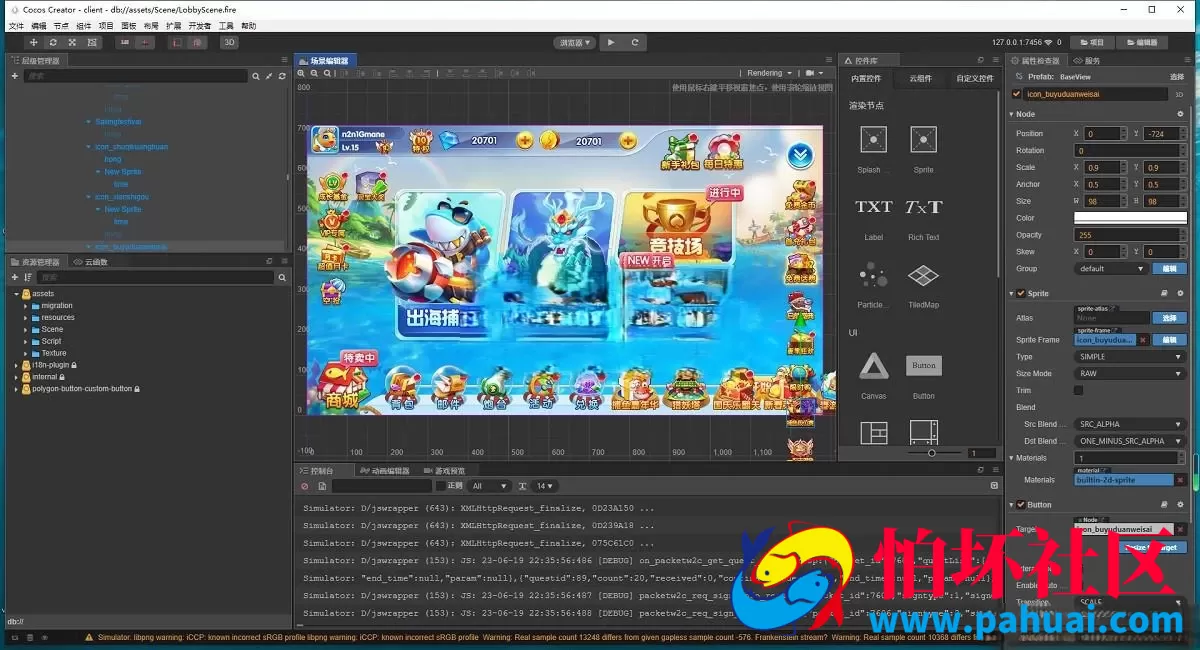Select the Texture folder
Screen dimensions: 1200x650
[x=54, y=354]
